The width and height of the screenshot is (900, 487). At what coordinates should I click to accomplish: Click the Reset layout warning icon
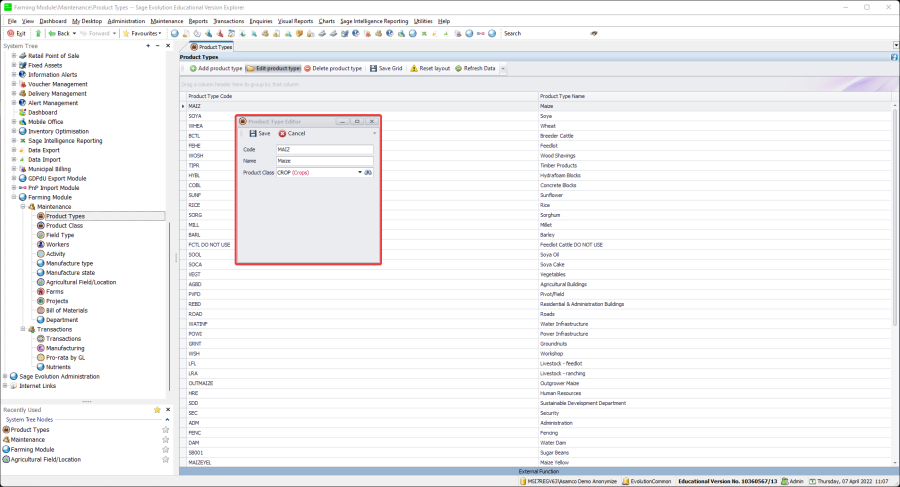[414, 68]
